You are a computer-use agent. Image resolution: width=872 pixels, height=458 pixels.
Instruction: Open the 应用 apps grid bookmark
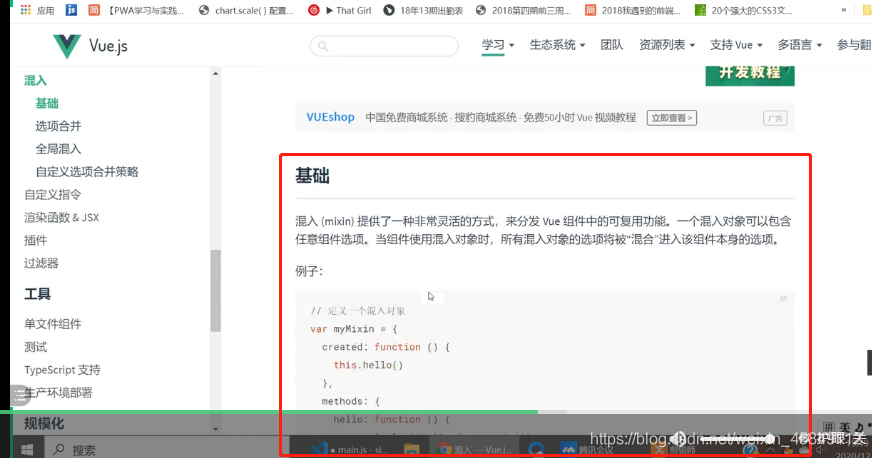pos(37,11)
